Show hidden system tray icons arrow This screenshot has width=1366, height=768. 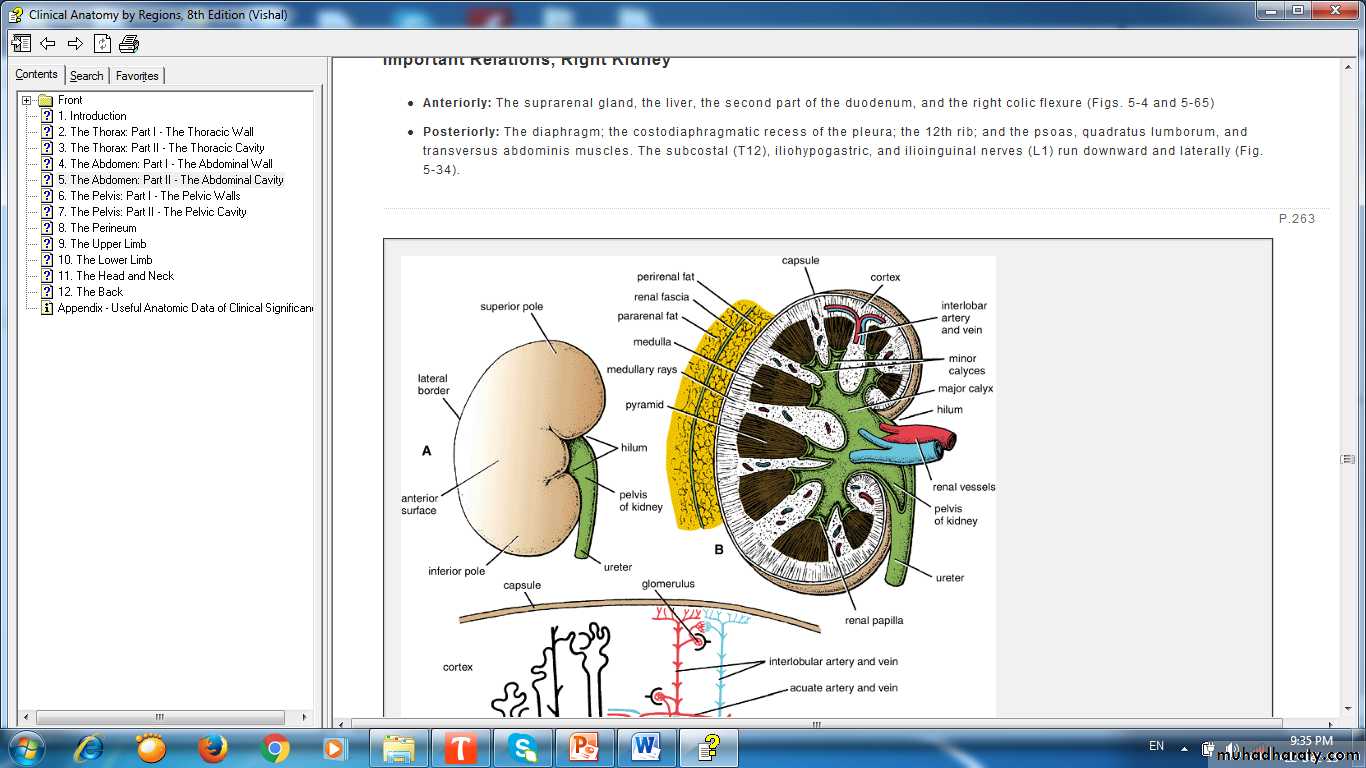click(x=1185, y=747)
